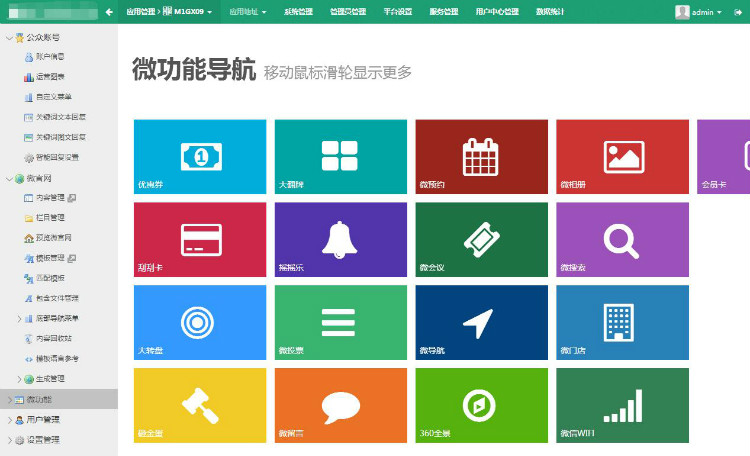The image size is (750, 456).
Task: Select the sidebar item with house icon
Action: point(54,238)
